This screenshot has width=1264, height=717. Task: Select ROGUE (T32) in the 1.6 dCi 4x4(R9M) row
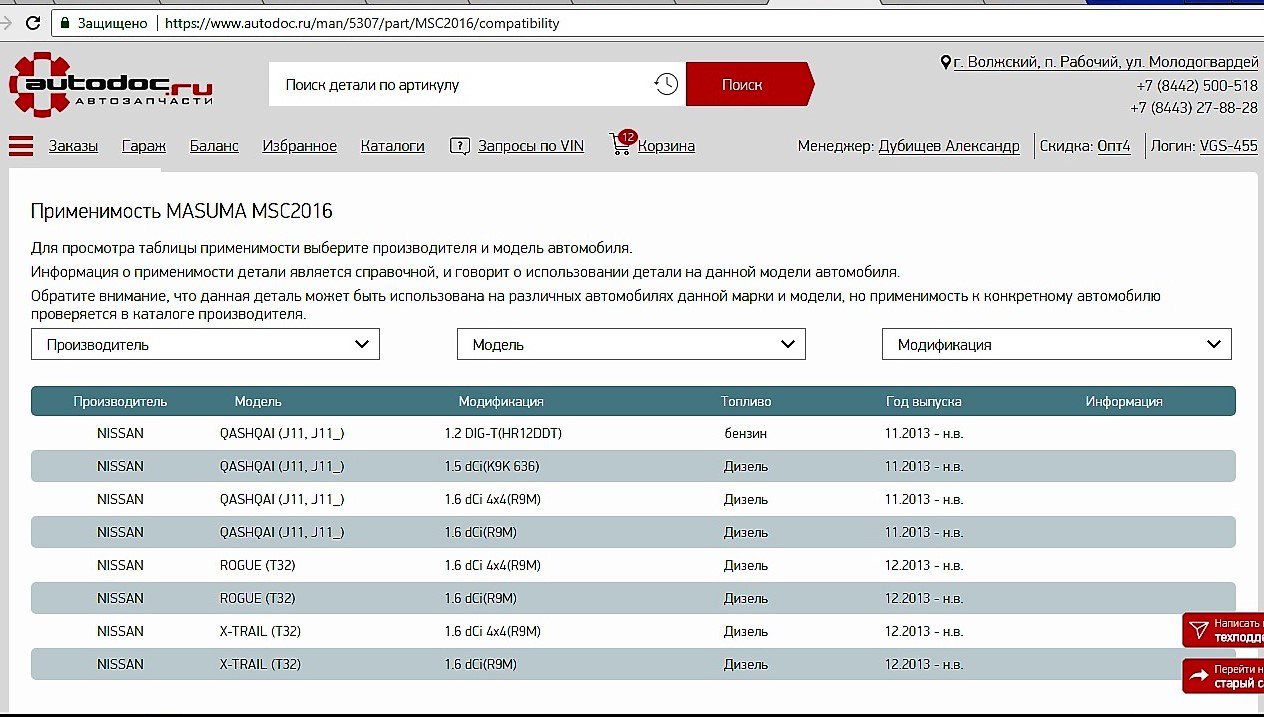[x=258, y=565]
